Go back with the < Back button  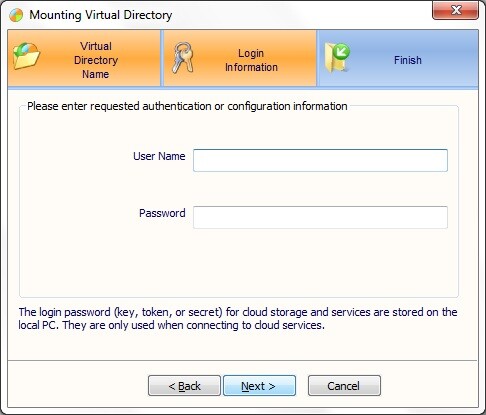[x=184, y=386]
